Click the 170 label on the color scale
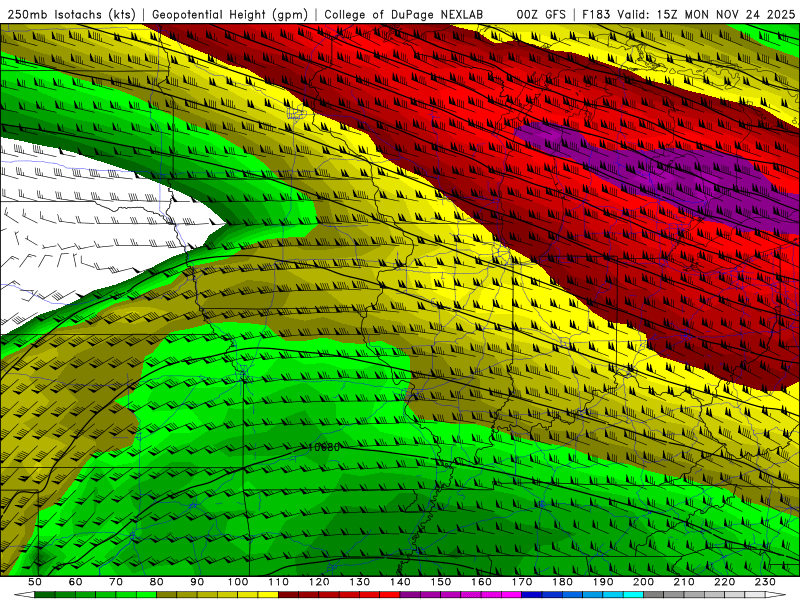The image size is (800, 600). pyautogui.click(x=522, y=582)
